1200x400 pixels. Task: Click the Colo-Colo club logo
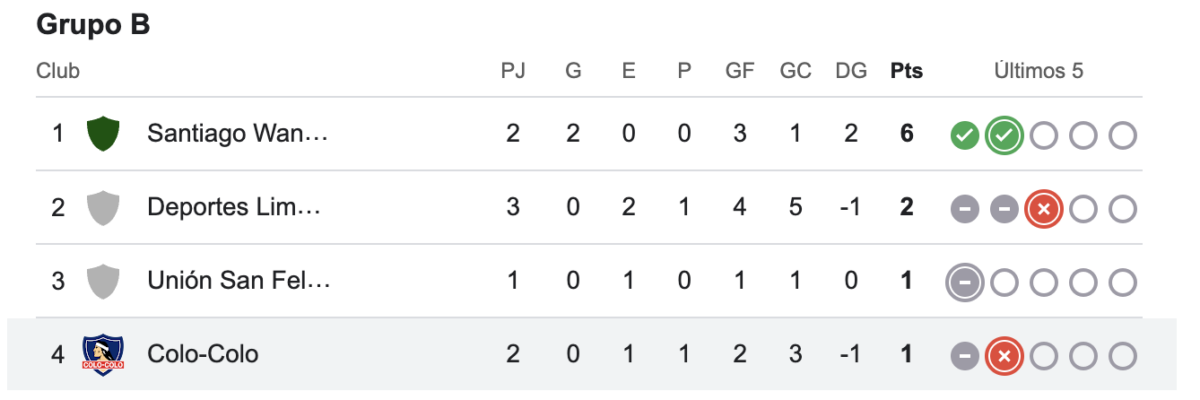[x=103, y=354]
